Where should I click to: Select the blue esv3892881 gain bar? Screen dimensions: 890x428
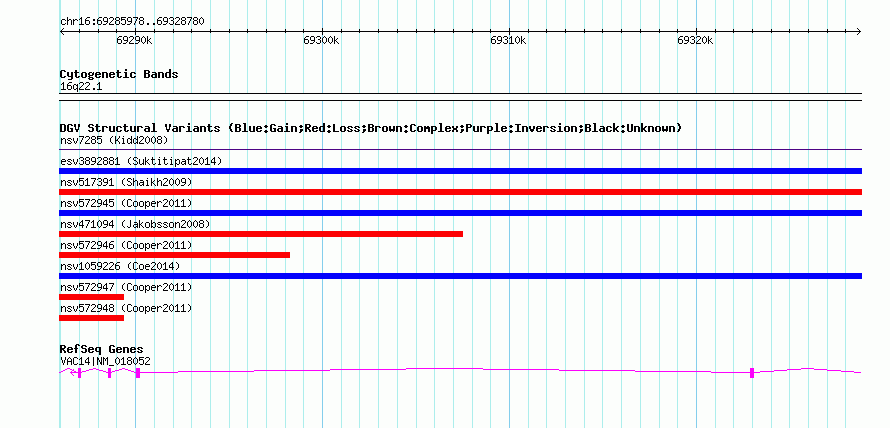(460, 171)
